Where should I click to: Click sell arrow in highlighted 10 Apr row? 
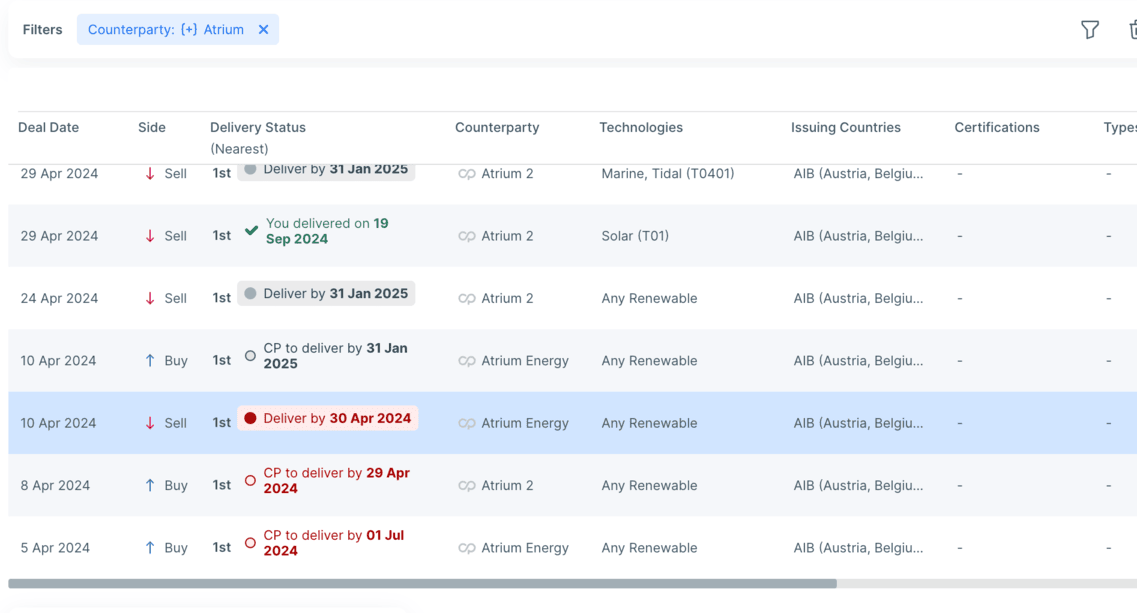(149, 423)
